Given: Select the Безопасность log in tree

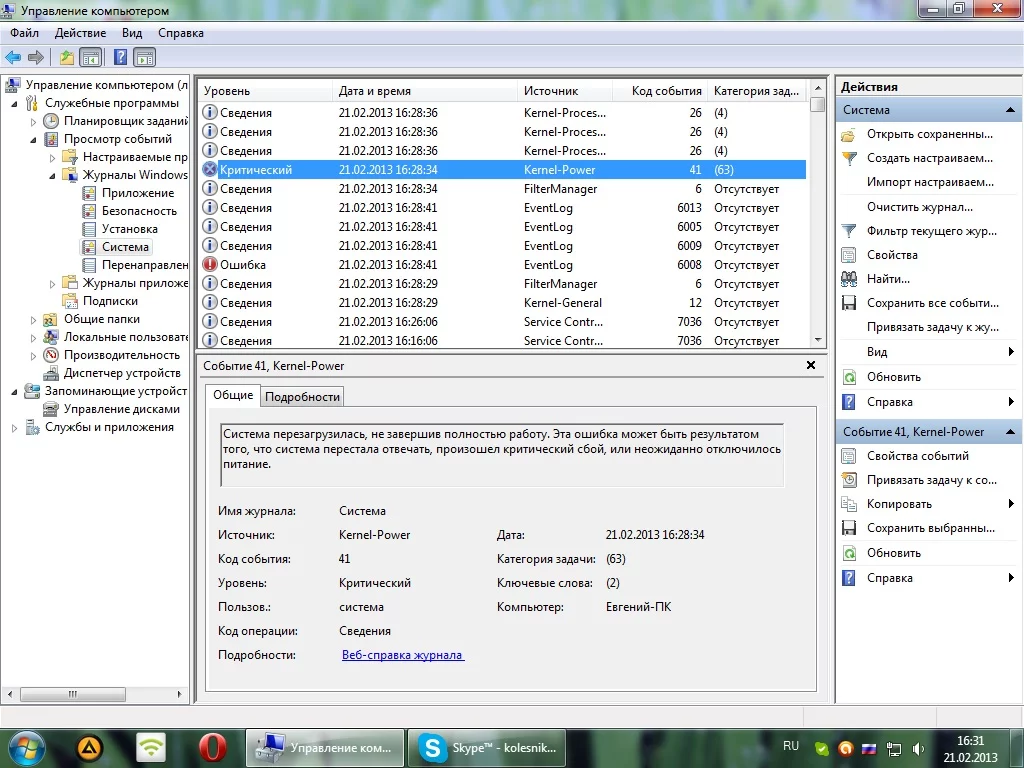Looking at the screenshot, I should click(139, 211).
